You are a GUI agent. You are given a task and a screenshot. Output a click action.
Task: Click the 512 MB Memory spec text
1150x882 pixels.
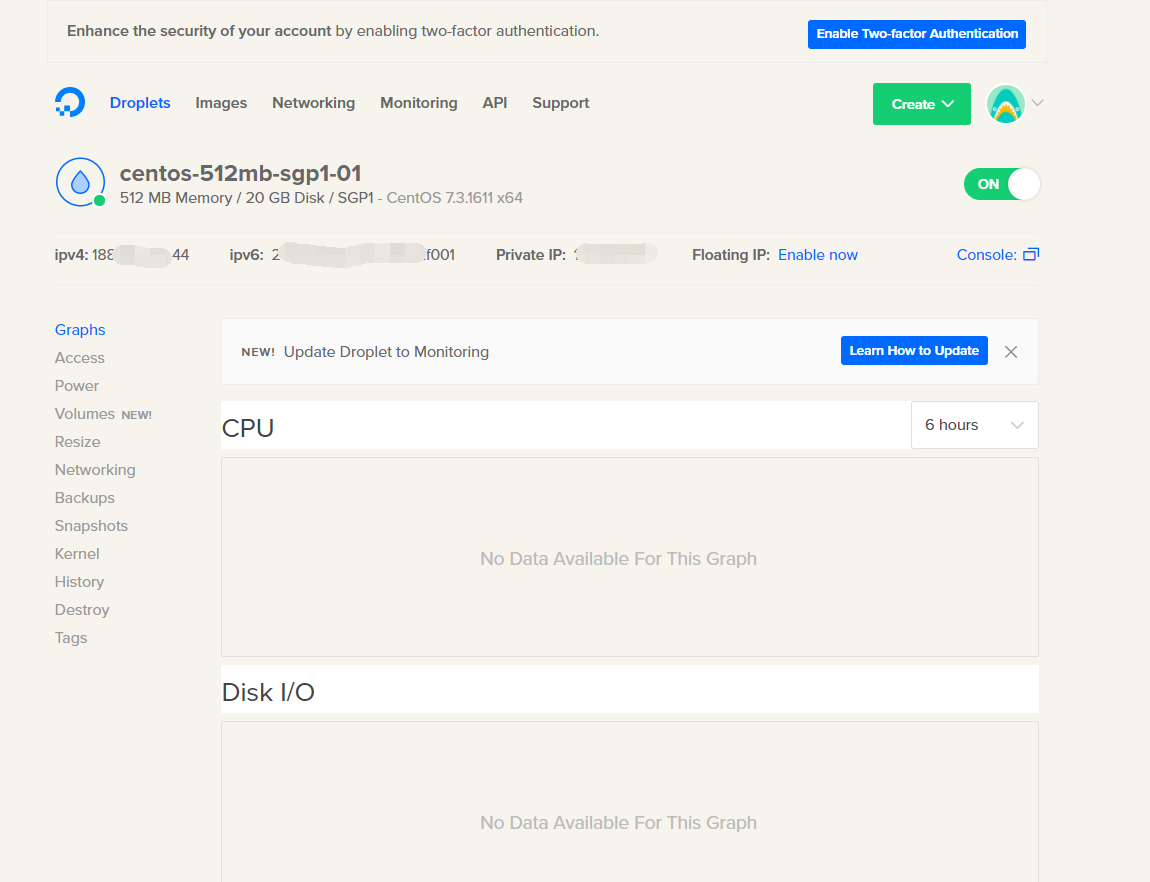(176, 198)
